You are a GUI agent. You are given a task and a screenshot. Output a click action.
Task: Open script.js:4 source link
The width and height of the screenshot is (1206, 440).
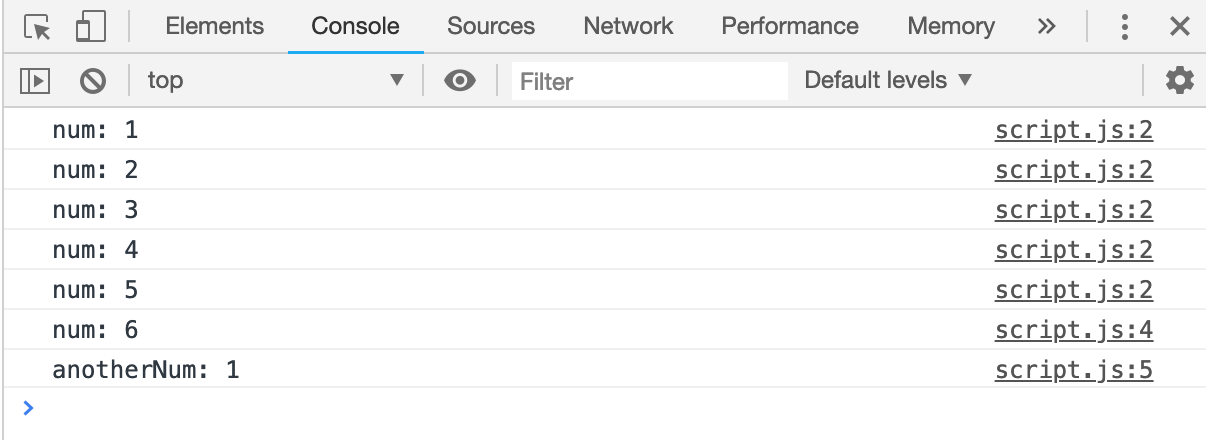pos(1073,331)
